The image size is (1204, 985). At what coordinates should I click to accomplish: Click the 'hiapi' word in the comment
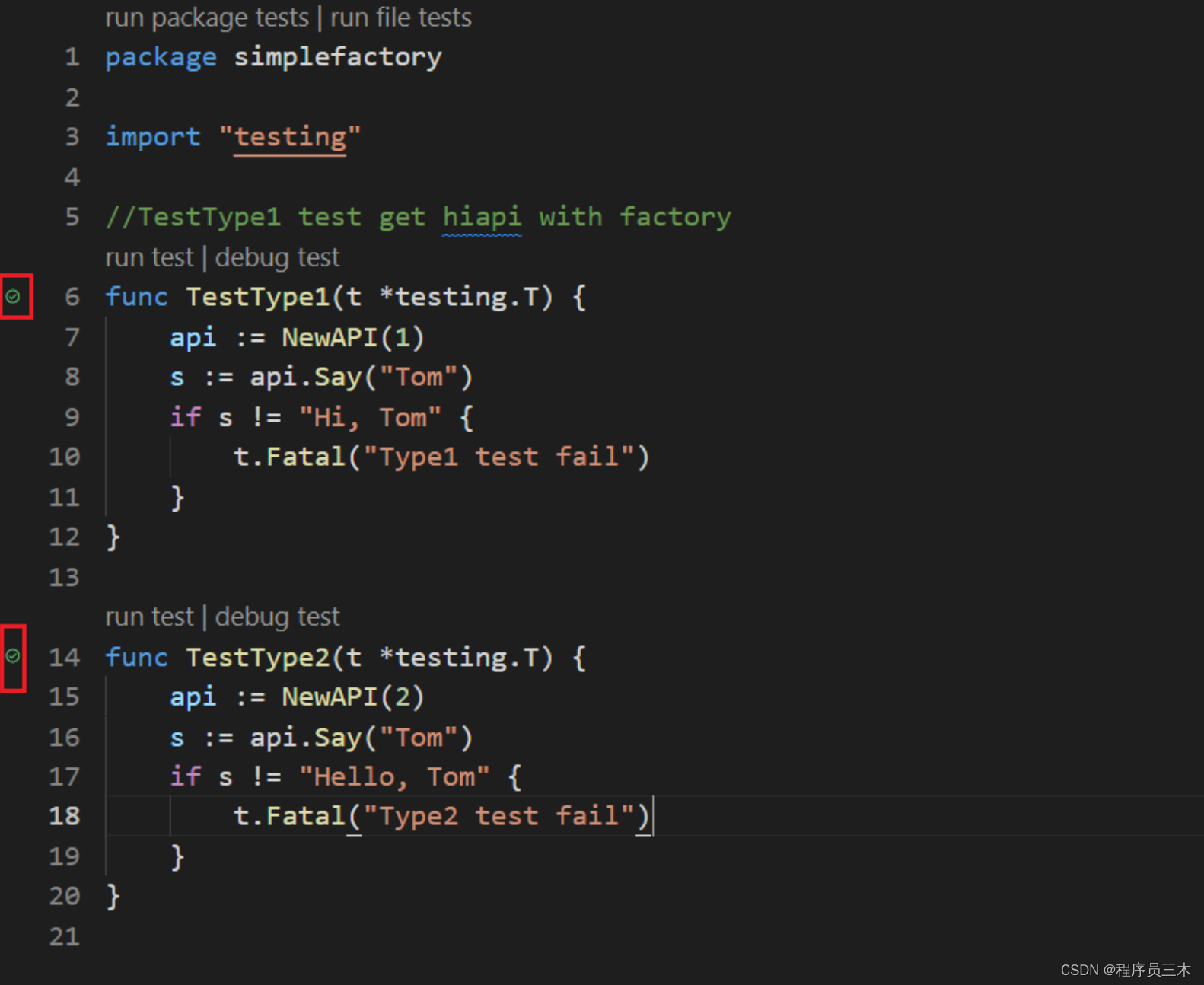click(483, 217)
